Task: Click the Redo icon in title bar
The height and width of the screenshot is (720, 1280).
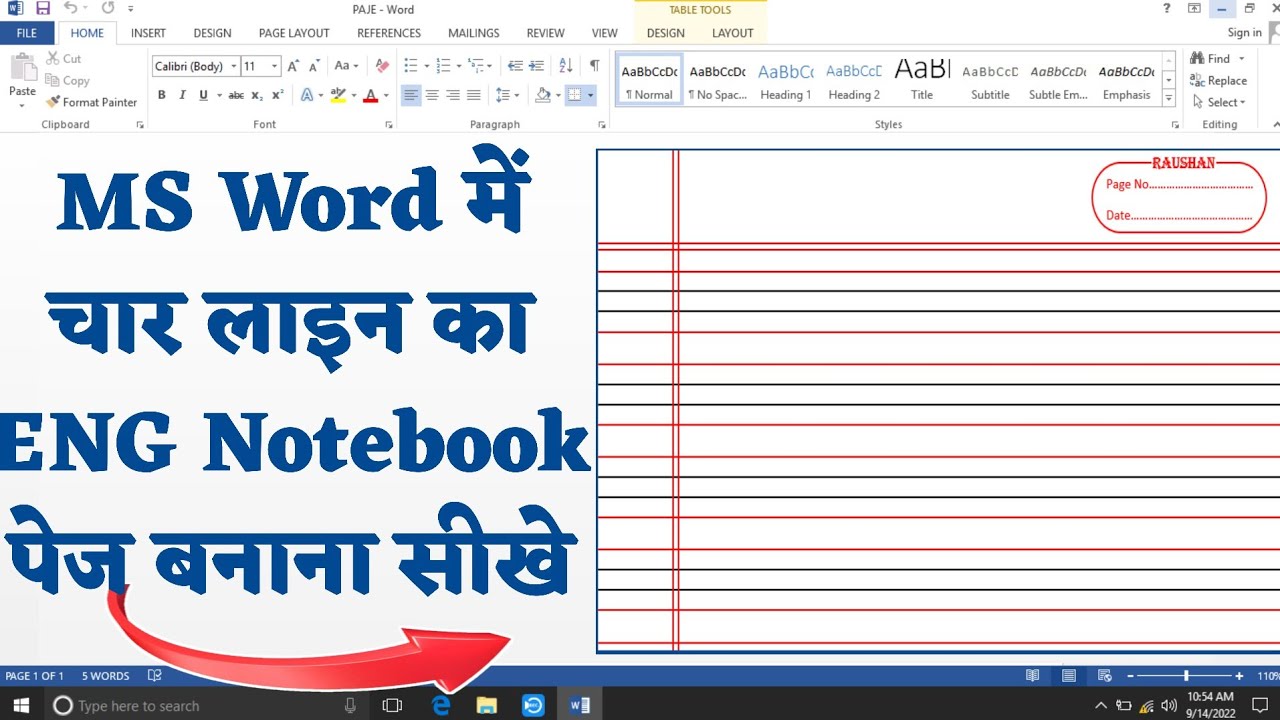Action: point(107,9)
